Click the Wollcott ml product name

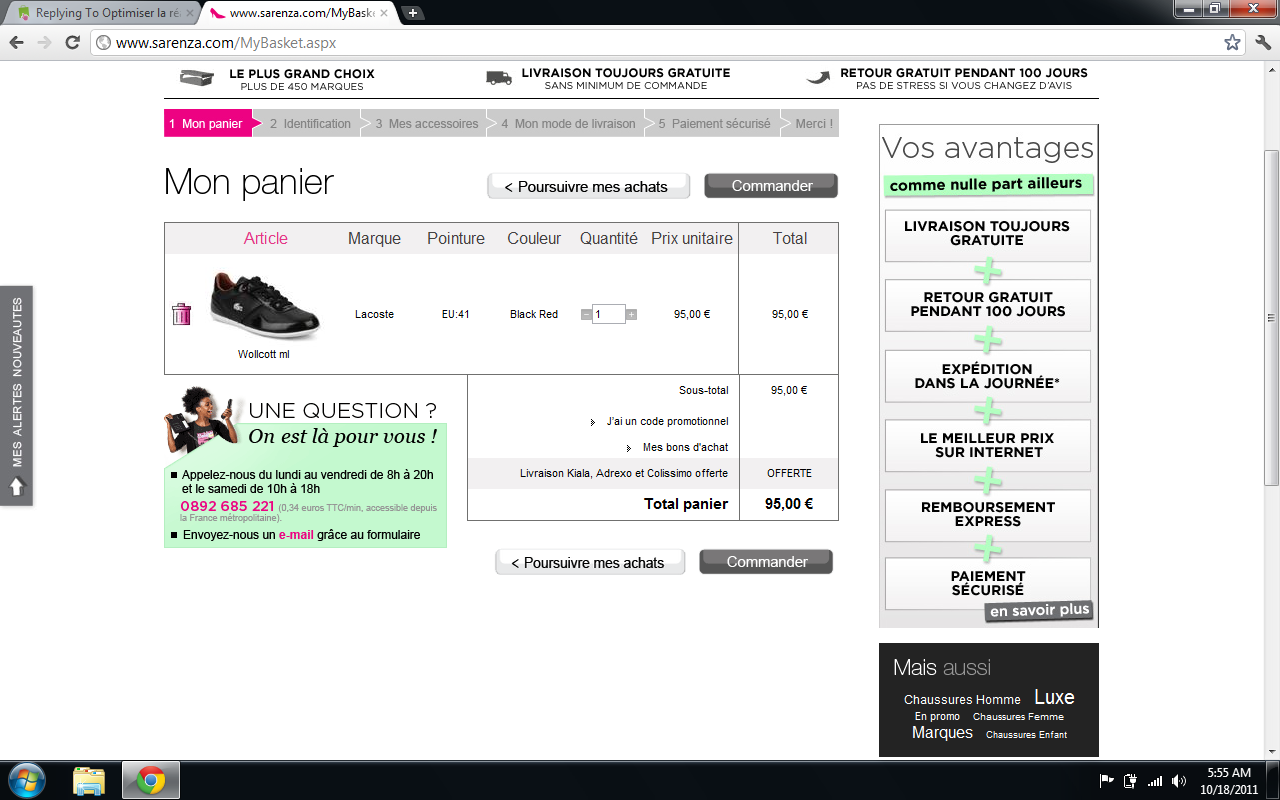(x=263, y=354)
